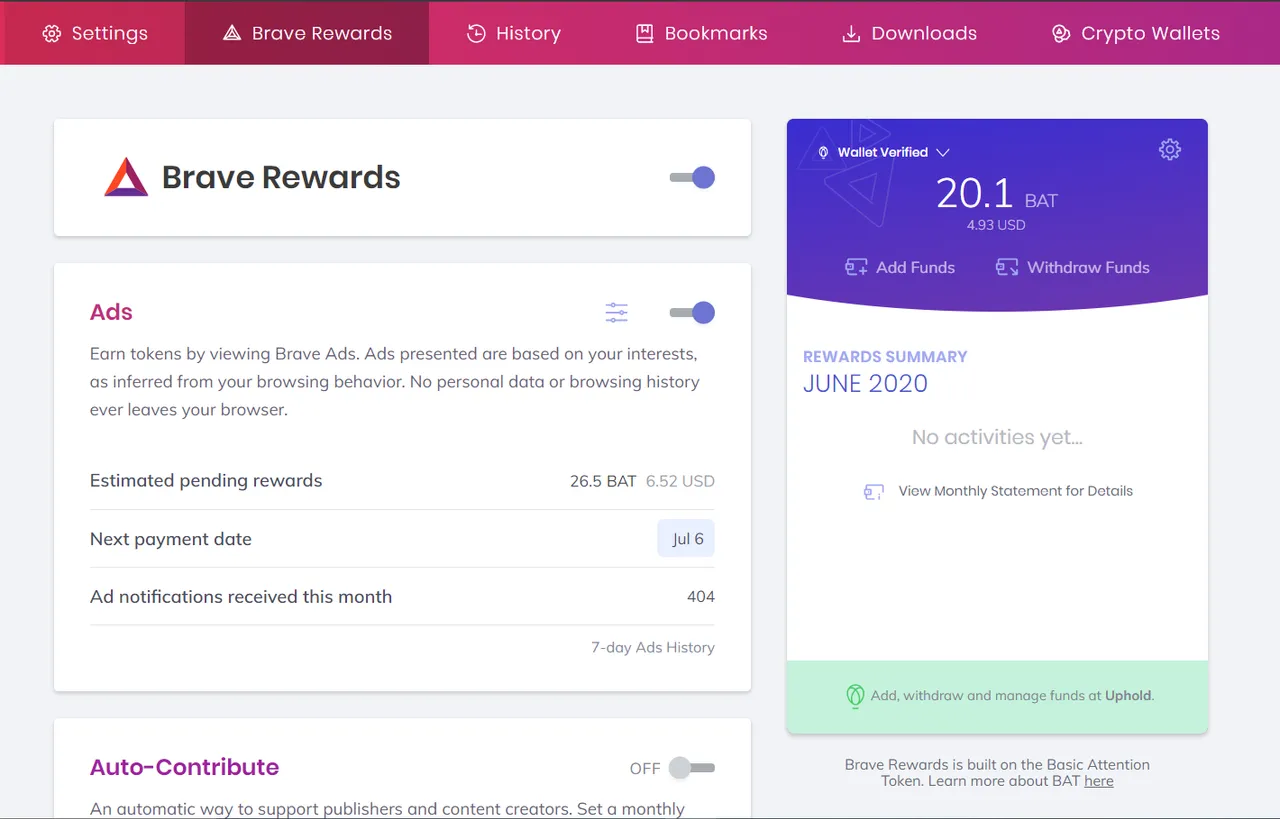This screenshot has width=1280, height=819.
Task: Disable the Ads toggle
Action: (x=692, y=313)
